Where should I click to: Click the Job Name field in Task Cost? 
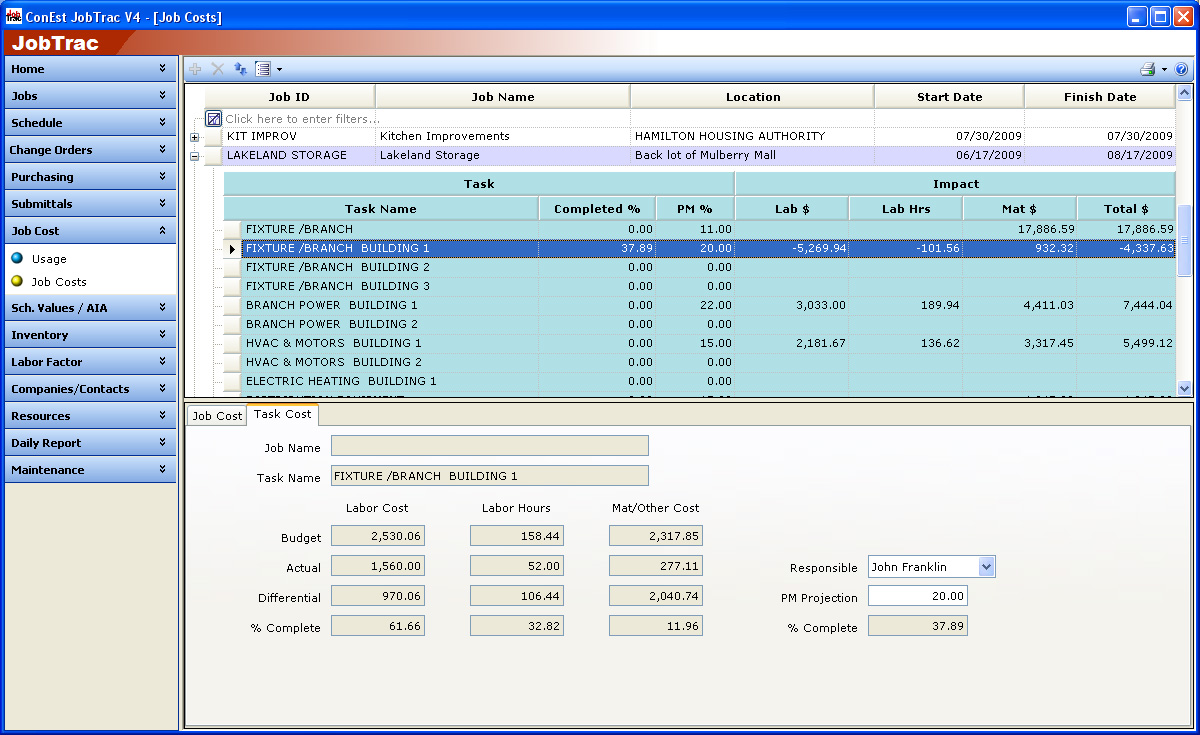tap(490, 446)
